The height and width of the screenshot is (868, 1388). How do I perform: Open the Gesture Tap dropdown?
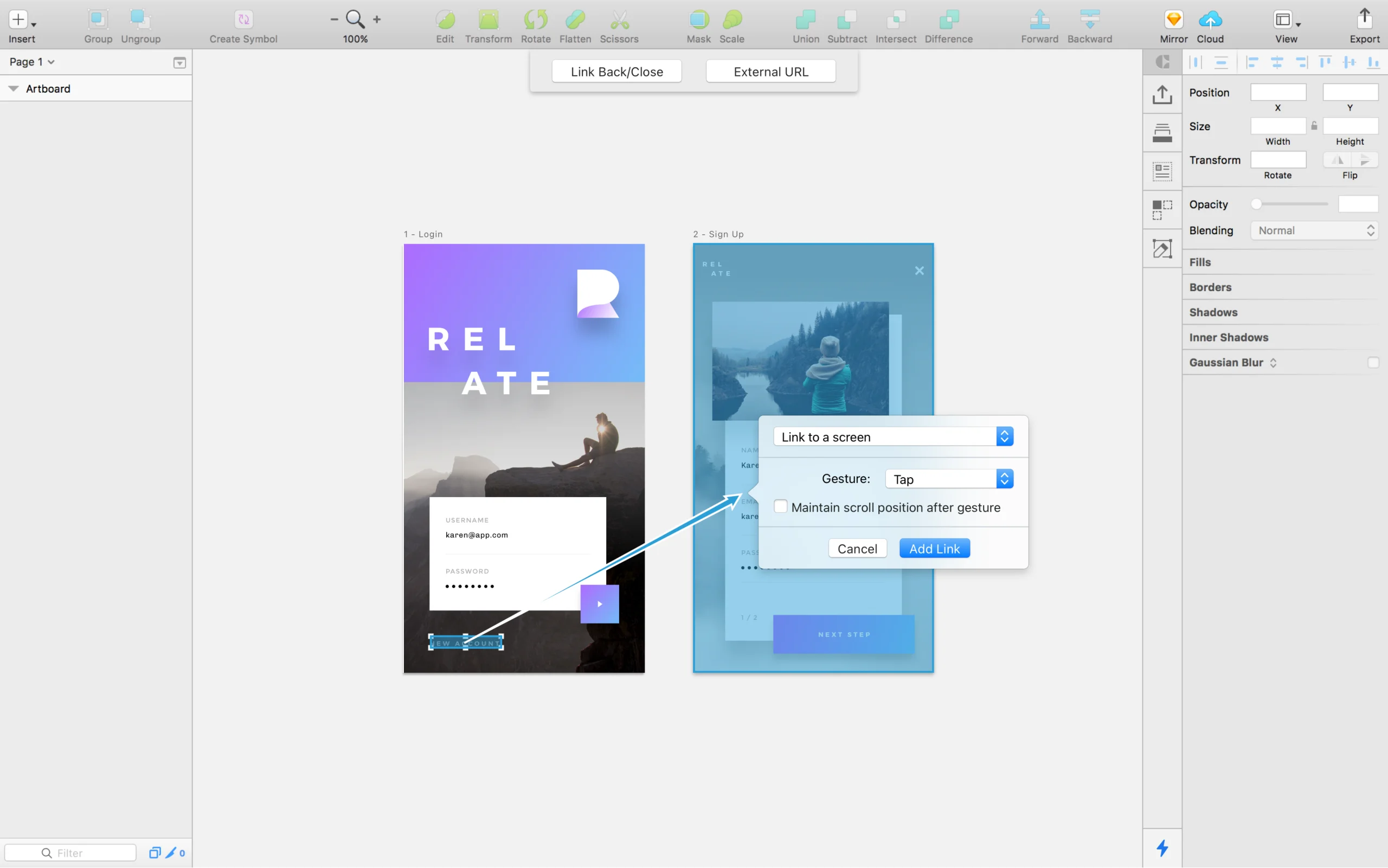949,479
